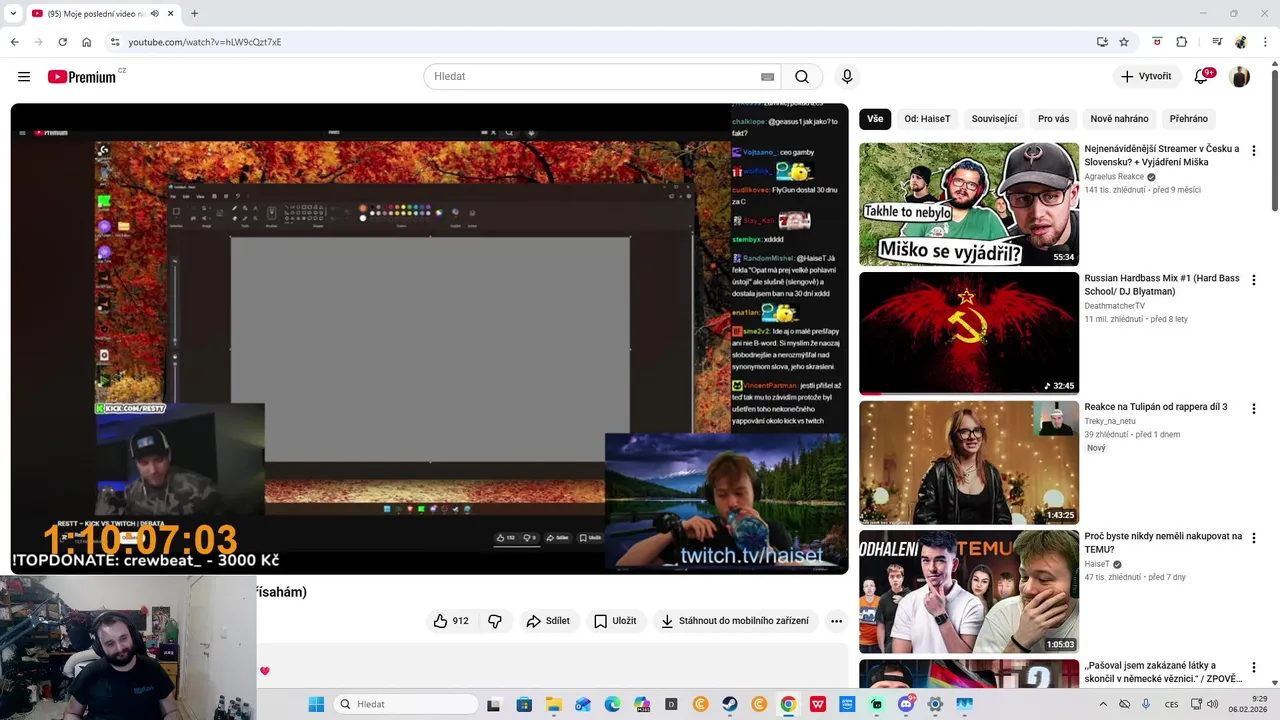This screenshot has width=1280, height=720.
Task: Open options menu for Pašoval jsem video
Action: 1254,667
